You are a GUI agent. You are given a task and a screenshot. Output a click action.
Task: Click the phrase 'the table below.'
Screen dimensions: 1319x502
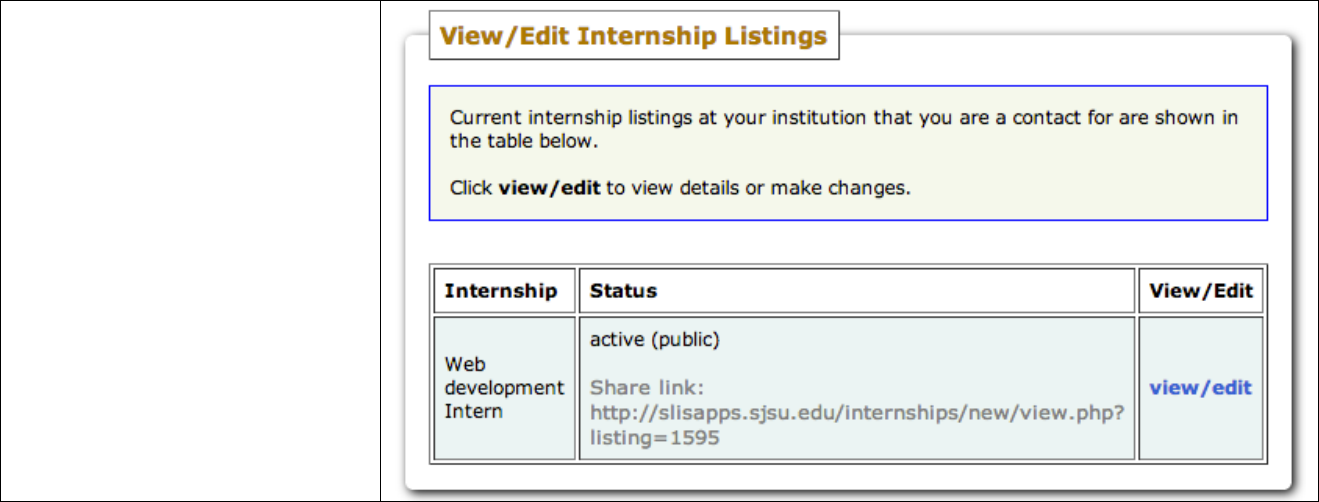coord(523,141)
